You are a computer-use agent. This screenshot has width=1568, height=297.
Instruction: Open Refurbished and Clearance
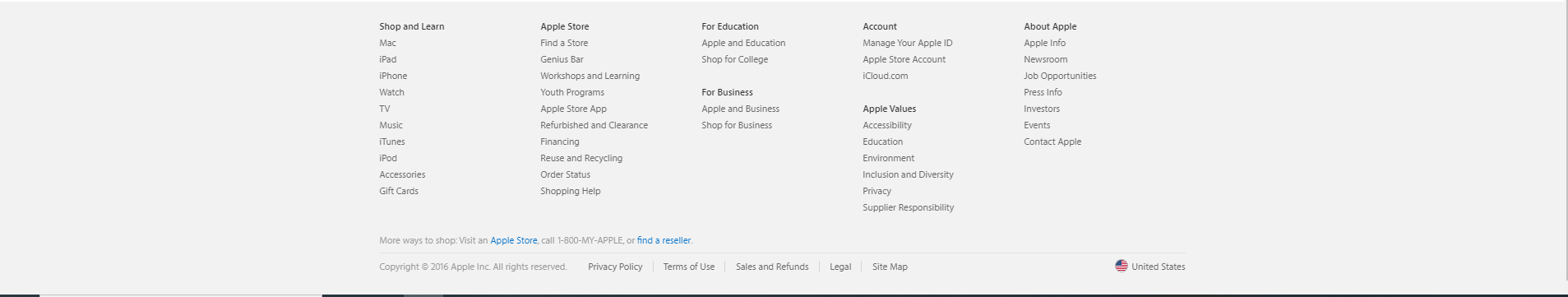click(x=594, y=125)
